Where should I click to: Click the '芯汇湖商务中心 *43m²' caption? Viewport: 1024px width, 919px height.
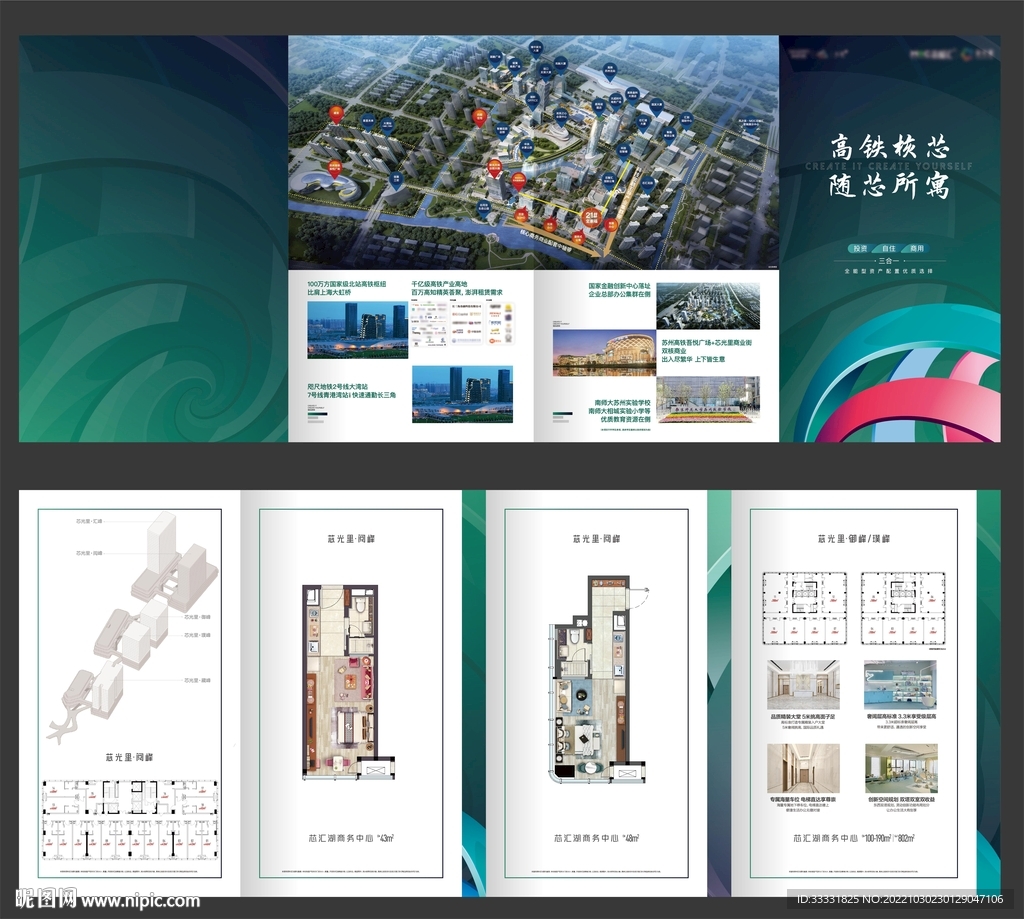[x=351, y=838]
